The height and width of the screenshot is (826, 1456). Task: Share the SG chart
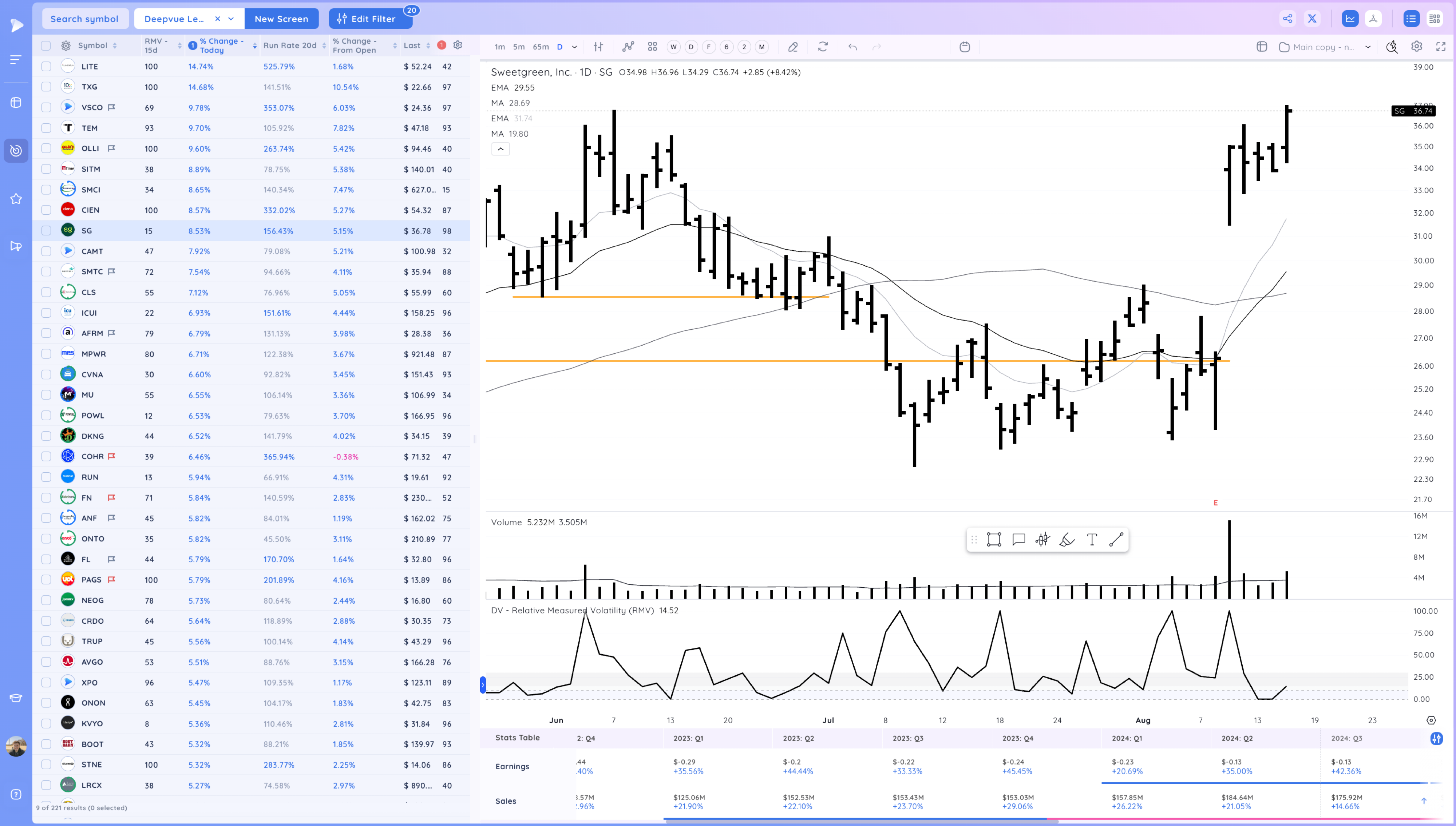[x=1287, y=18]
